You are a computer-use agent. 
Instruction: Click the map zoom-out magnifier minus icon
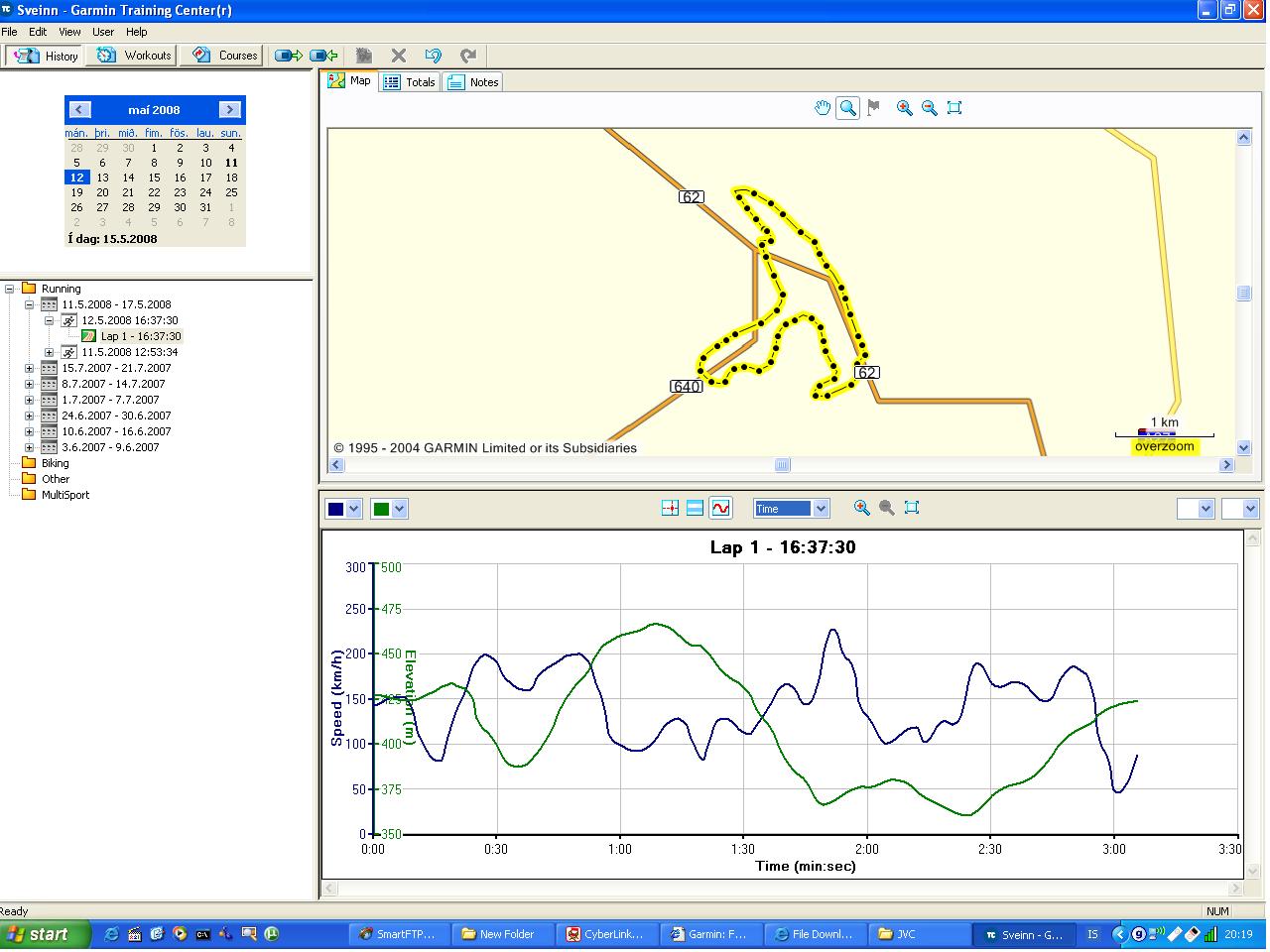click(x=930, y=108)
